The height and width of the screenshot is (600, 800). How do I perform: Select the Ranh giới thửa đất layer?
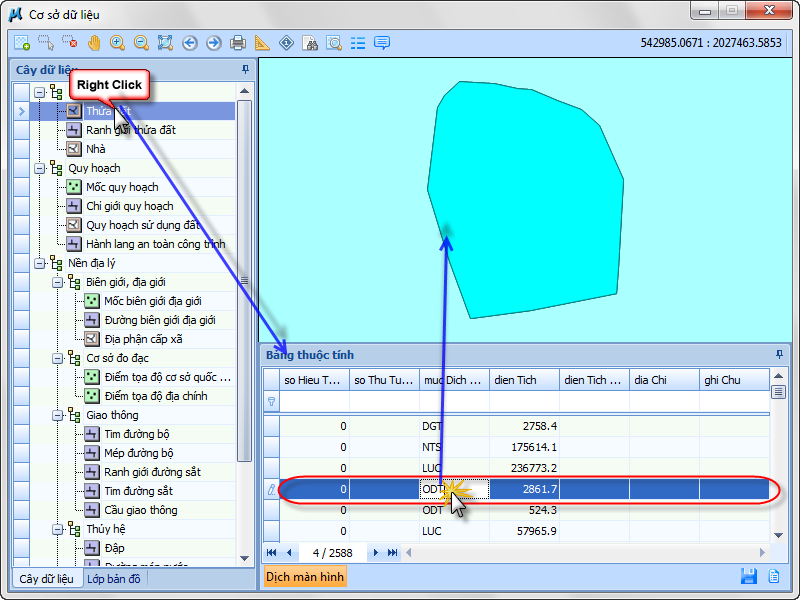(x=130, y=130)
